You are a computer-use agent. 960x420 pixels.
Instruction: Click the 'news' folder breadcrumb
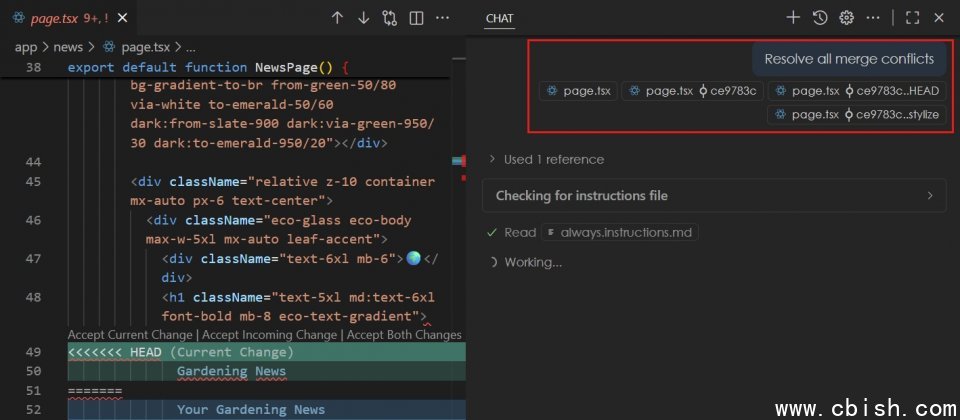[67, 47]
